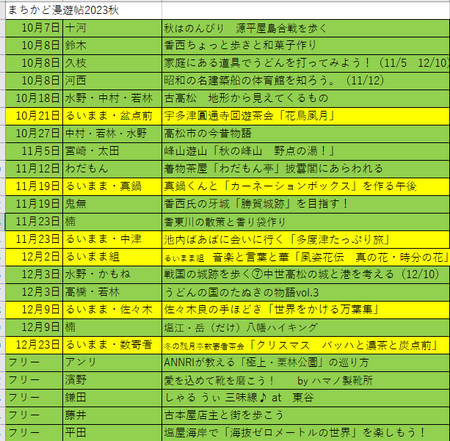Click the cell 水野・かもね
The image size is (450, 441).
coord(112,275)
